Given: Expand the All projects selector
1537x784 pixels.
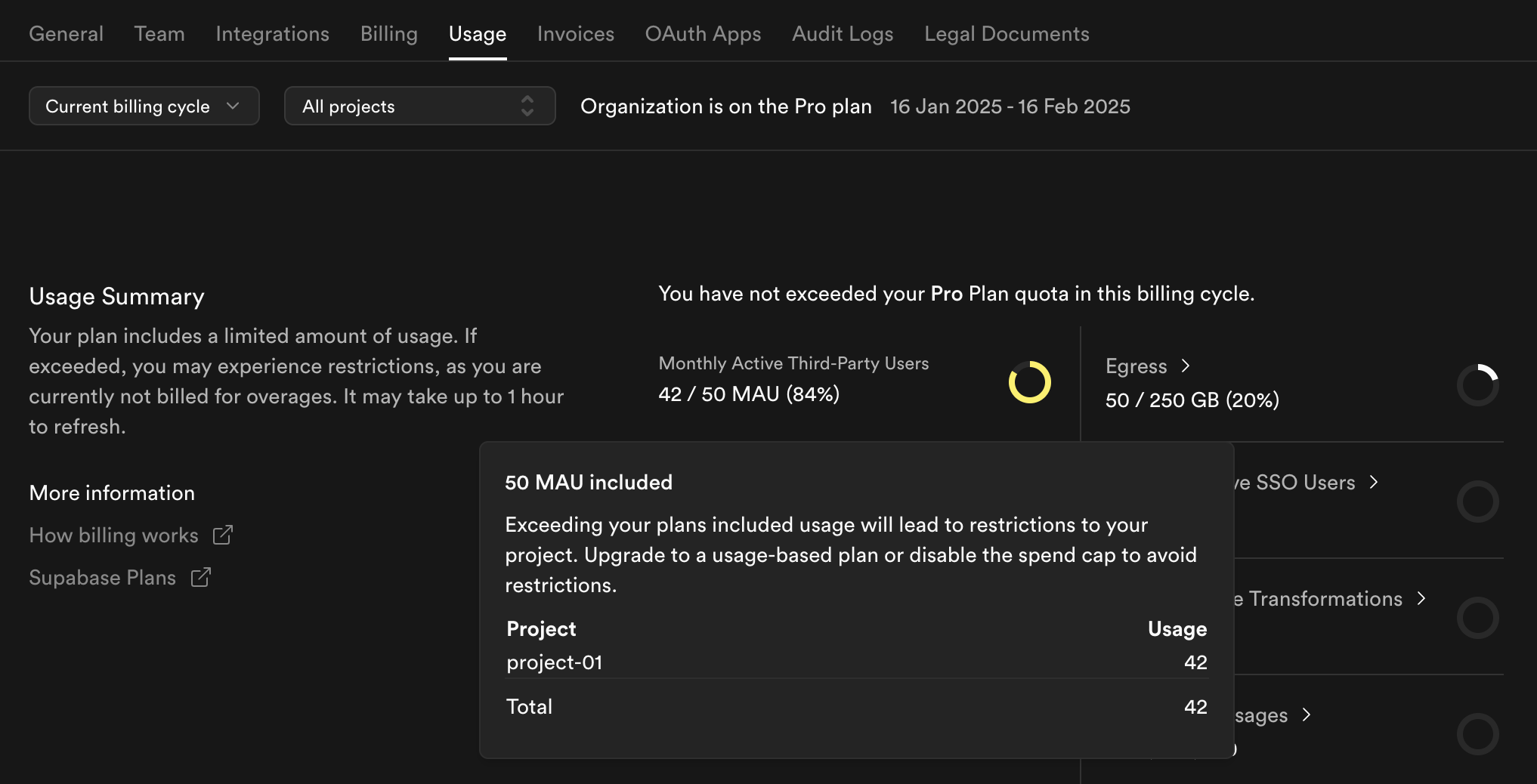Looking at the screenshot, I should click(419, 106).
